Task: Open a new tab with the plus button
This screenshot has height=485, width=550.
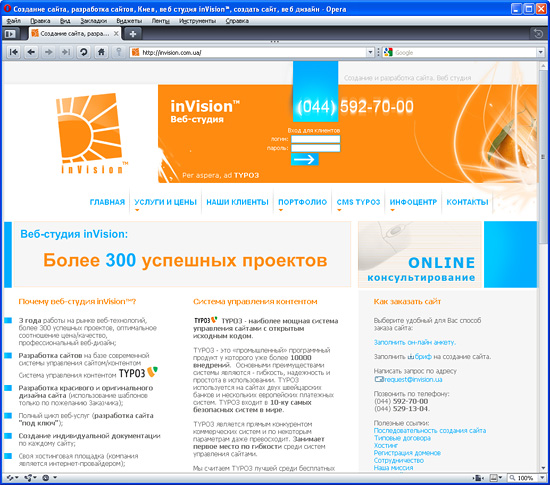Action: 133,34
